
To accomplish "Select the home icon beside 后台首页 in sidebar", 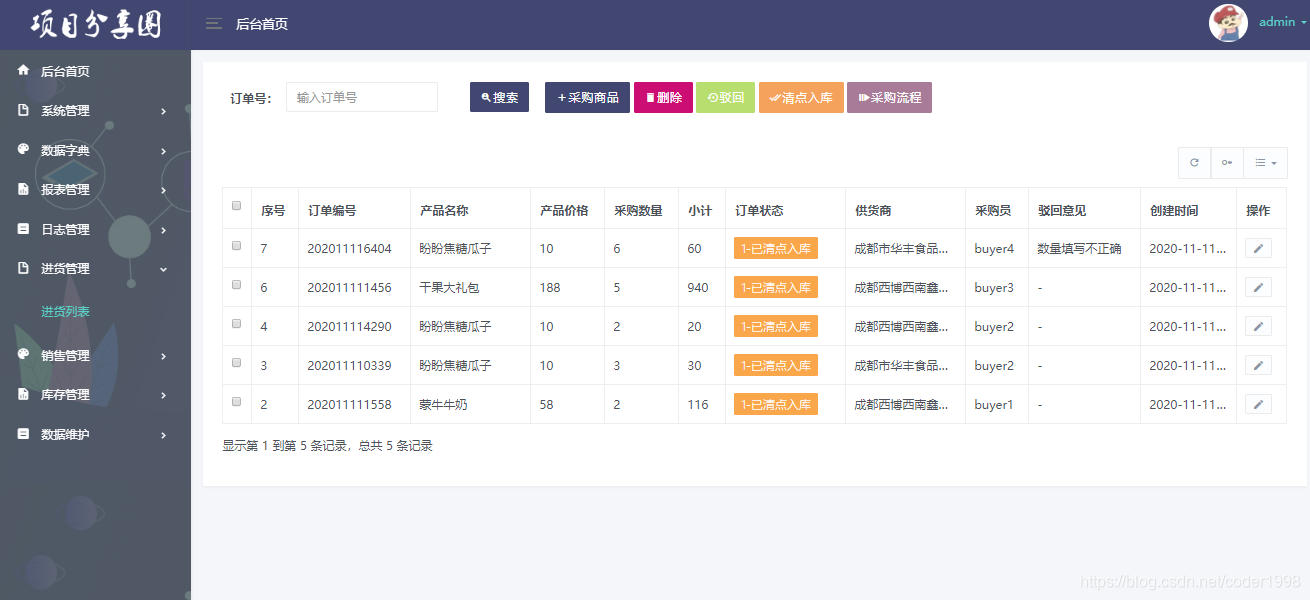I will click(x=23, y=70).
